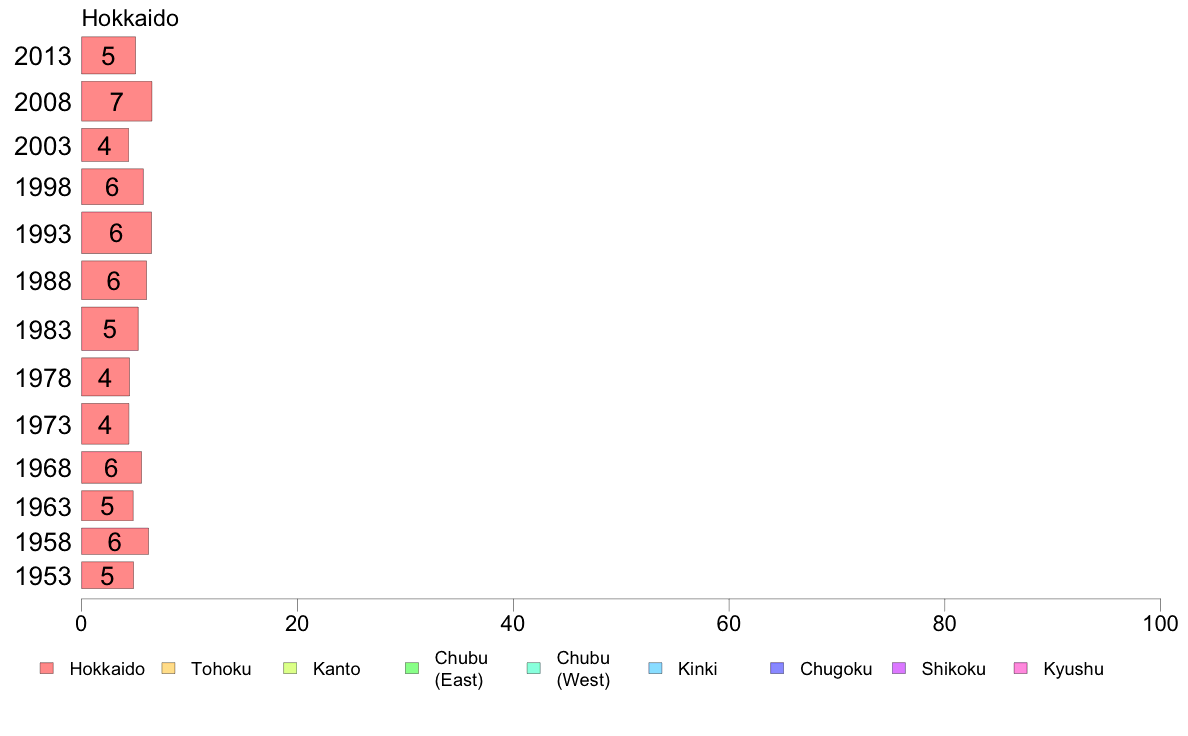This screenshot has width=1188, height=736.
Task: Click the 1953 year label
Action: point(43,576)
